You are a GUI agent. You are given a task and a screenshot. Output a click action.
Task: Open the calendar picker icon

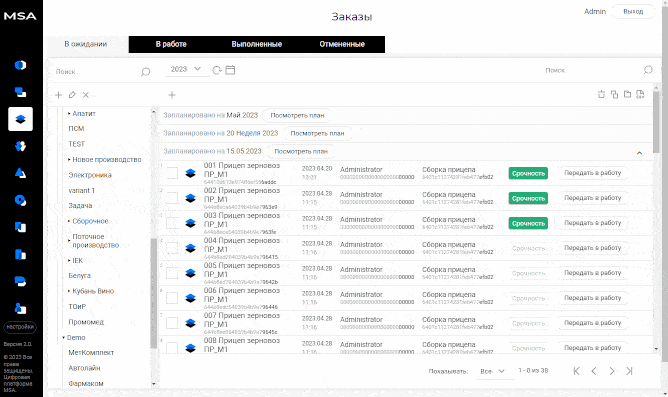click(x=230, y=70)
